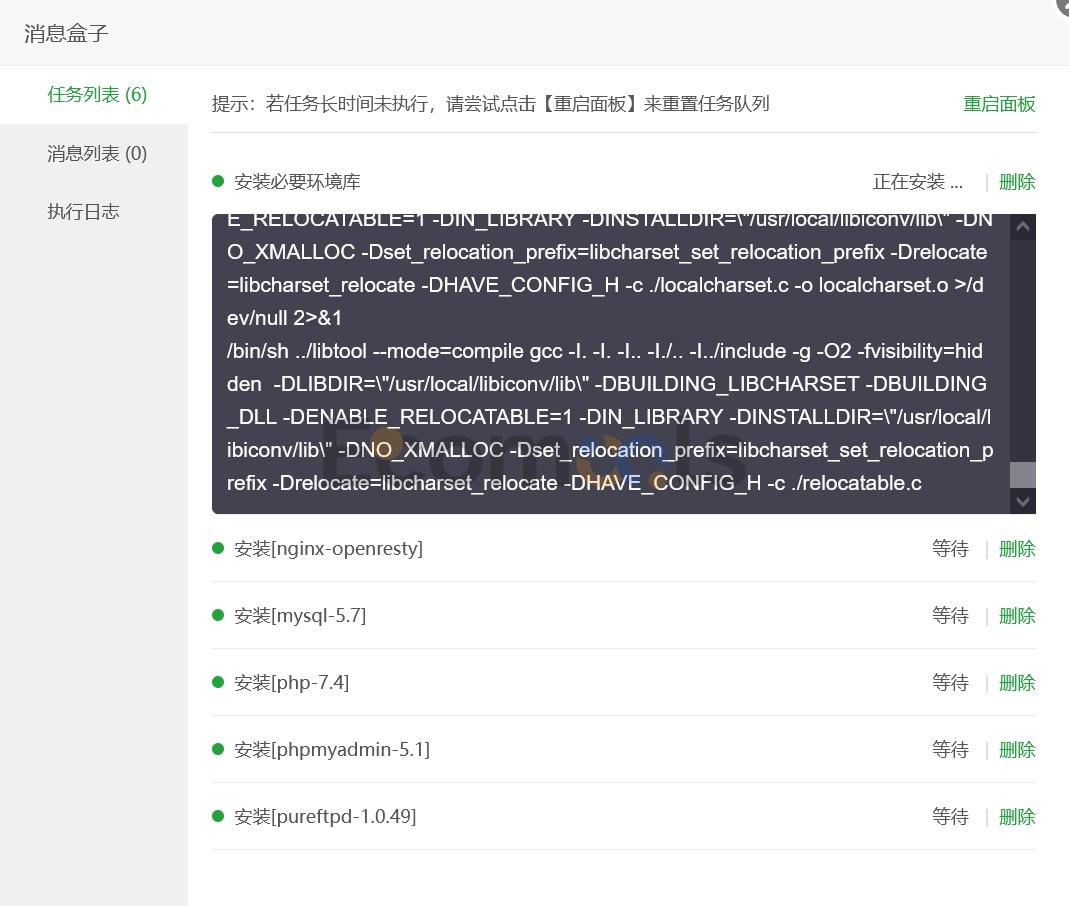Select the 安装必要环境库 task title
This screenshot has height=906, width=1069.
coord(297,182)
